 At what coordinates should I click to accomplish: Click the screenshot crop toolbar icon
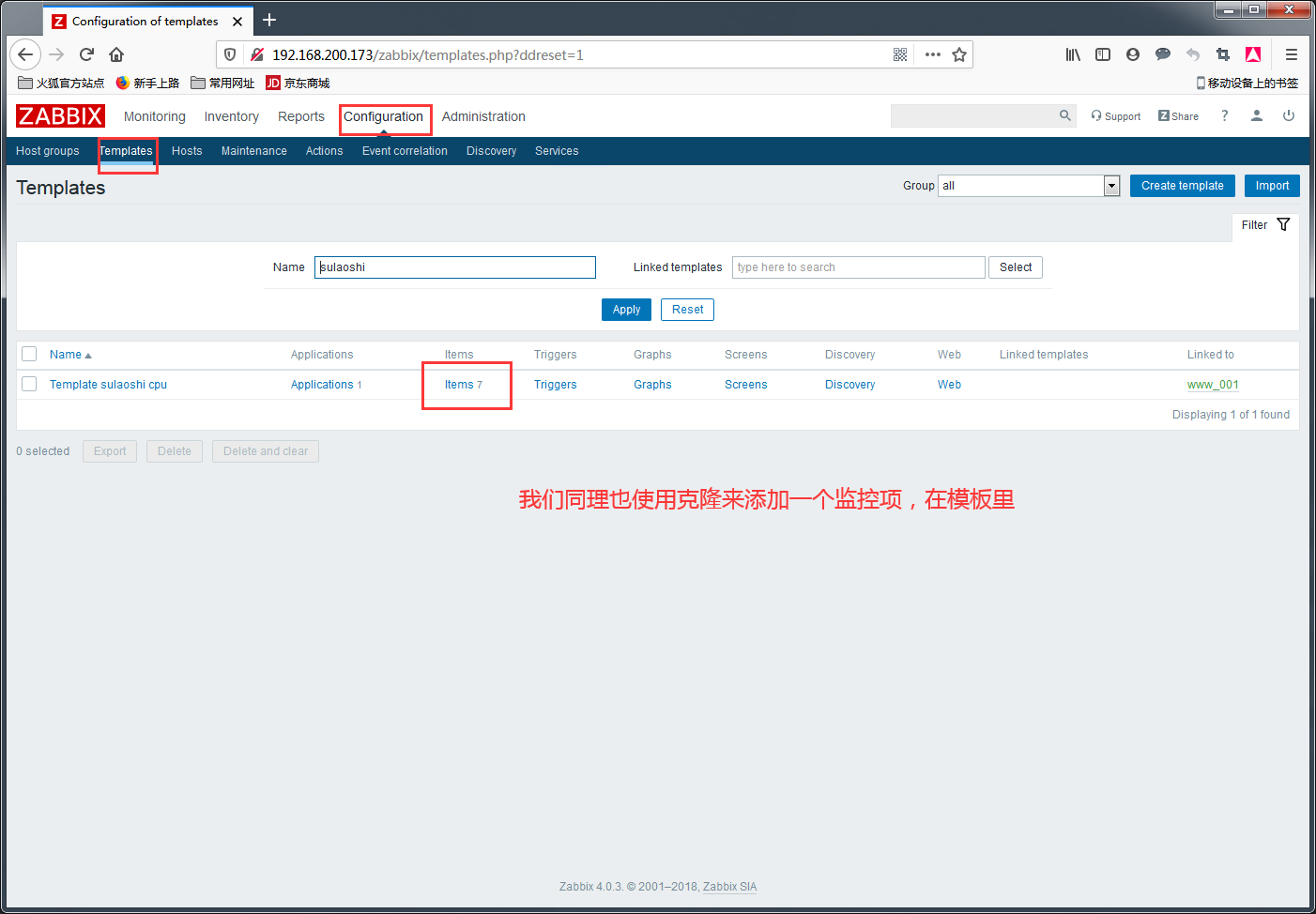1223,54
